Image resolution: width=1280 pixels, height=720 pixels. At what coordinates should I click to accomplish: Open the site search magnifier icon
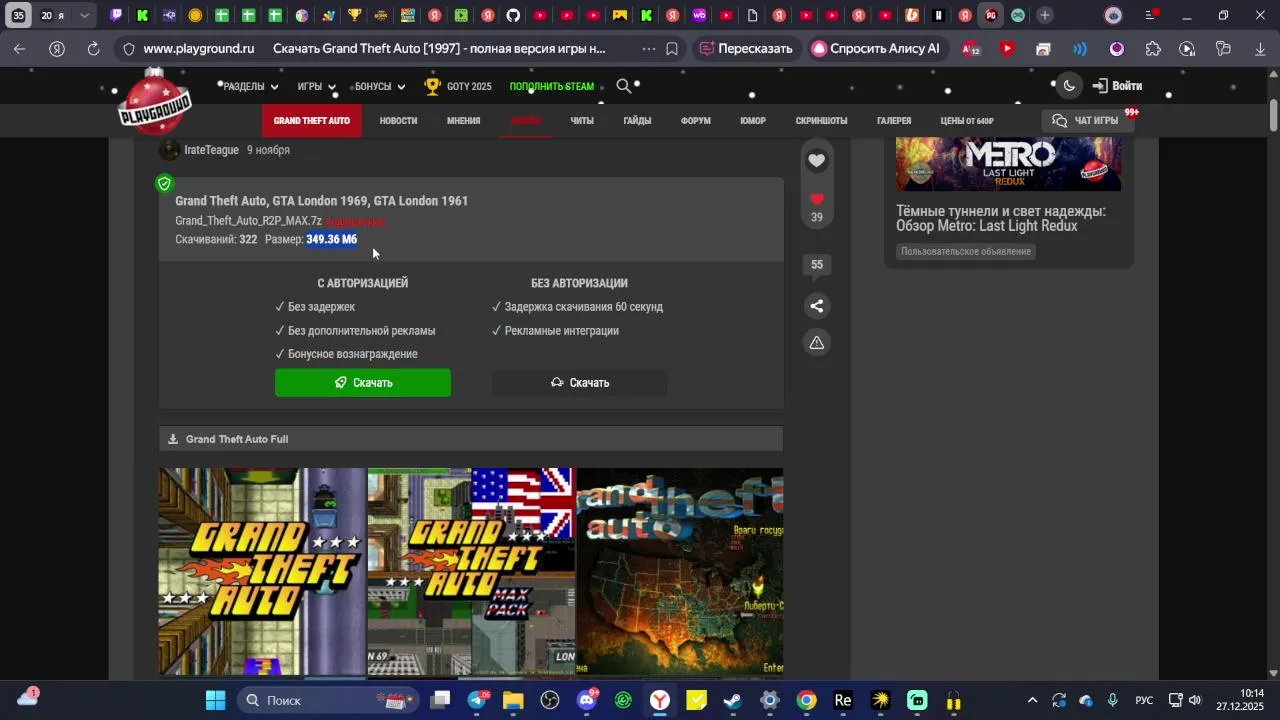pos(624,86)
